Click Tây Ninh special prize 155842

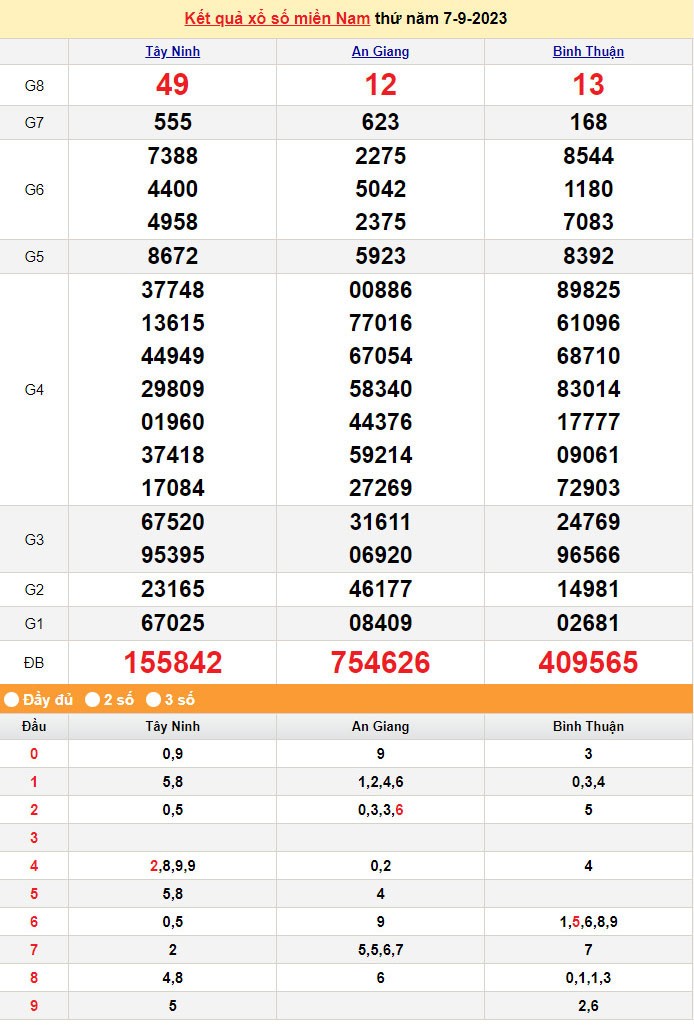pos(173,662)
